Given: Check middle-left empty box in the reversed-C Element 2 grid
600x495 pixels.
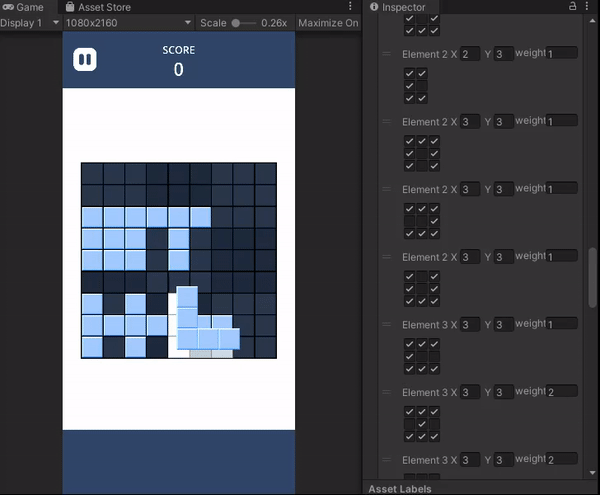Looking at the screenshot, I should tap(409, 221).
